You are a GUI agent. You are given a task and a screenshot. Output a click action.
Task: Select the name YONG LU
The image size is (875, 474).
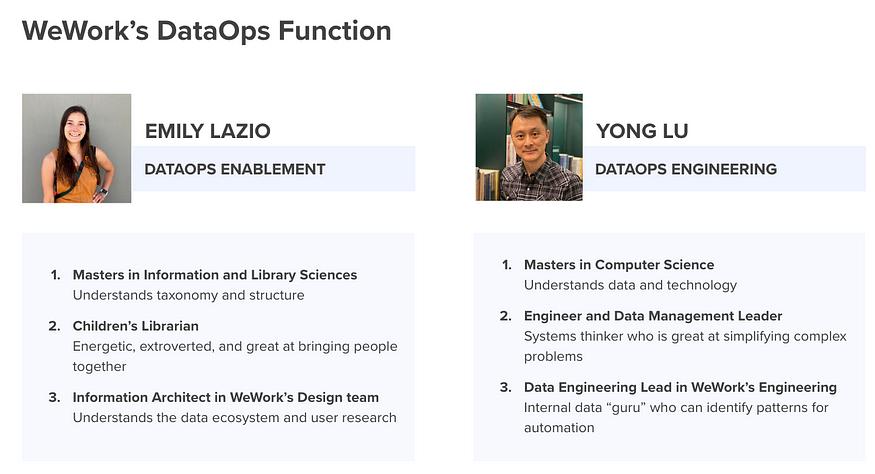click(x=642, y=131)
